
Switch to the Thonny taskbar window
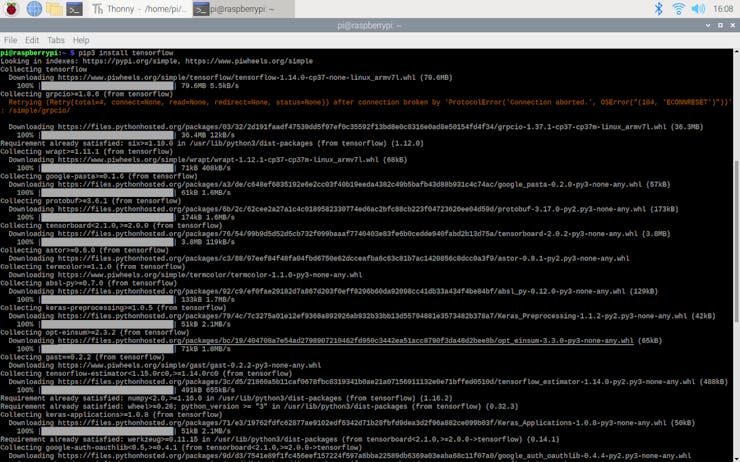tap(140, 9)
